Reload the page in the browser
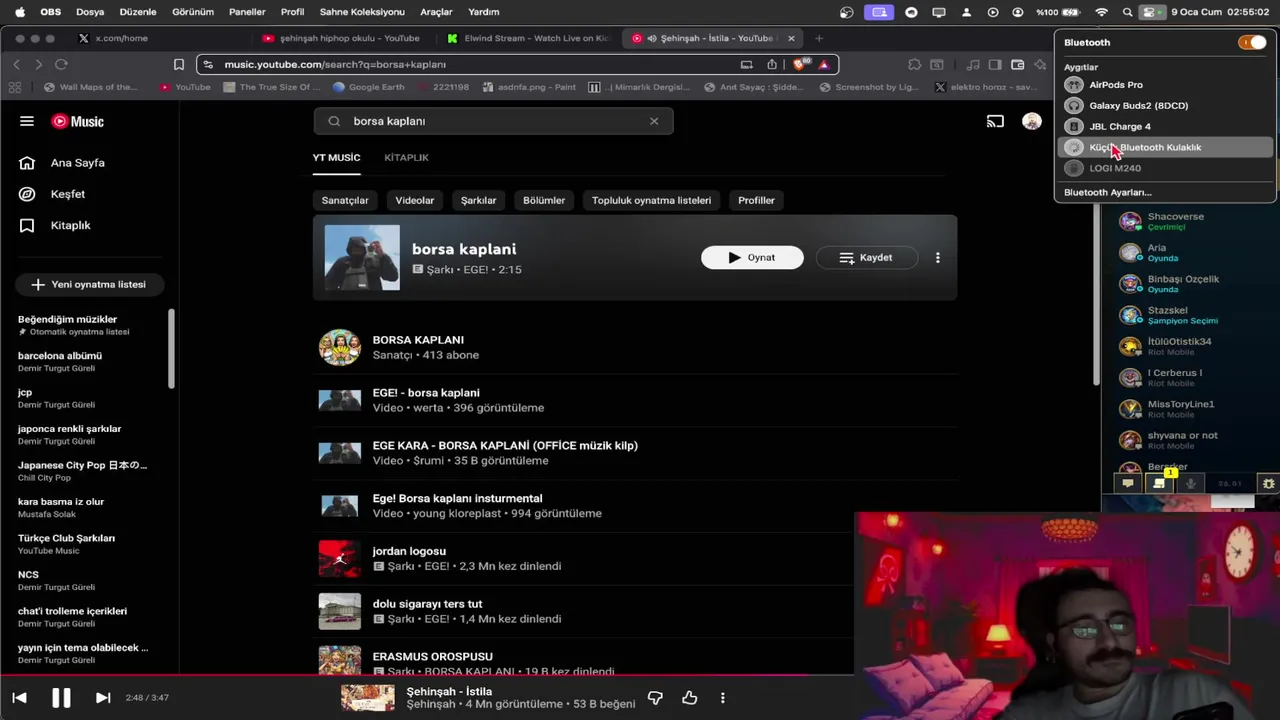The height and width of the screenshot is (720, 1280). [61, 64]
